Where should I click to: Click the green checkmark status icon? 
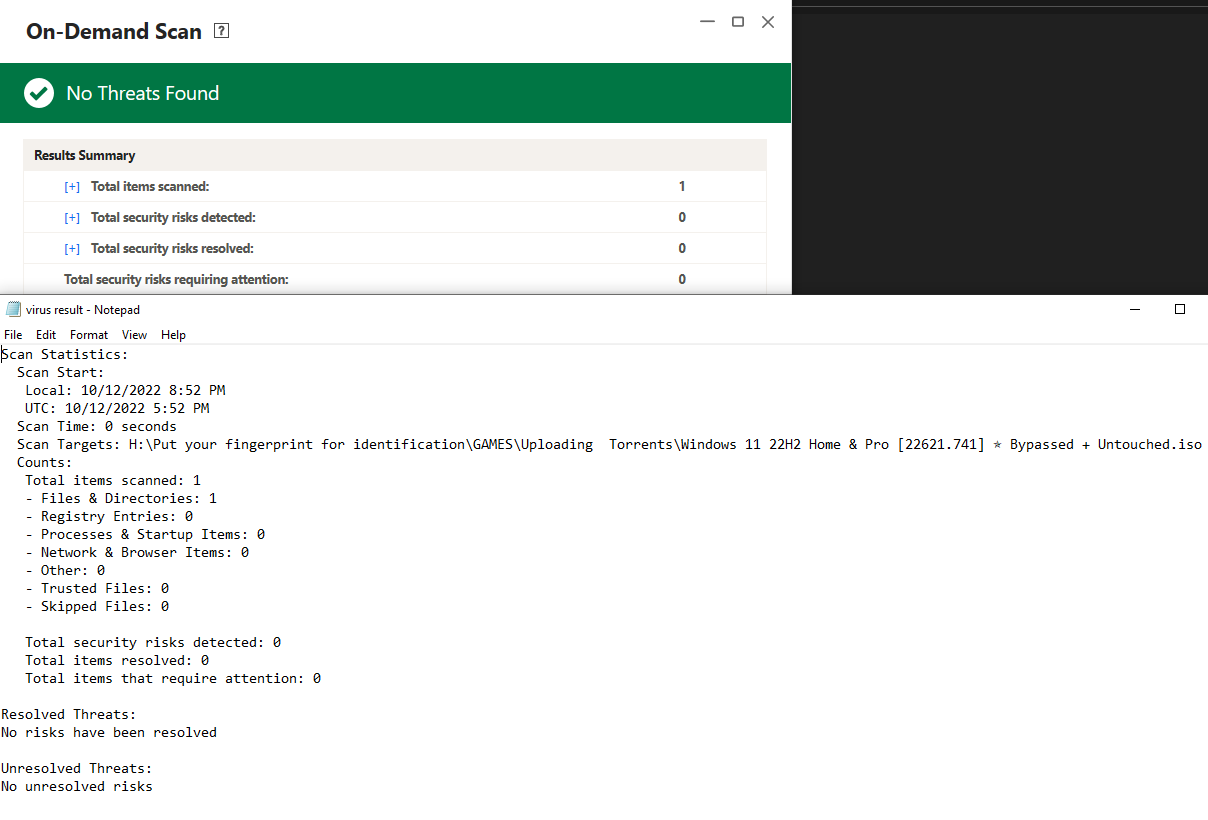39,93
